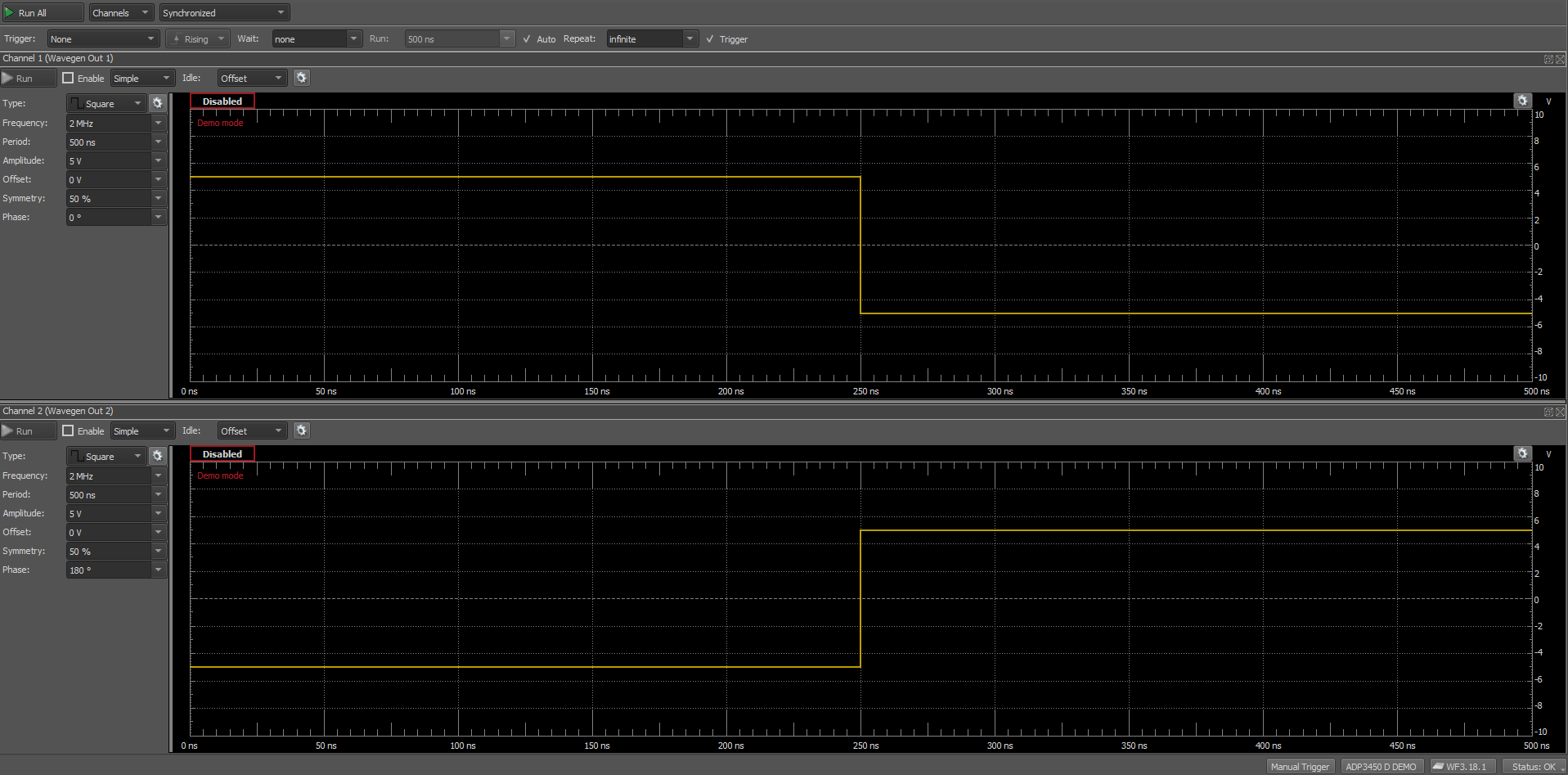Close the Channel 1 panel
This screenshot has height=775, width=1568.
(1560, 59)
